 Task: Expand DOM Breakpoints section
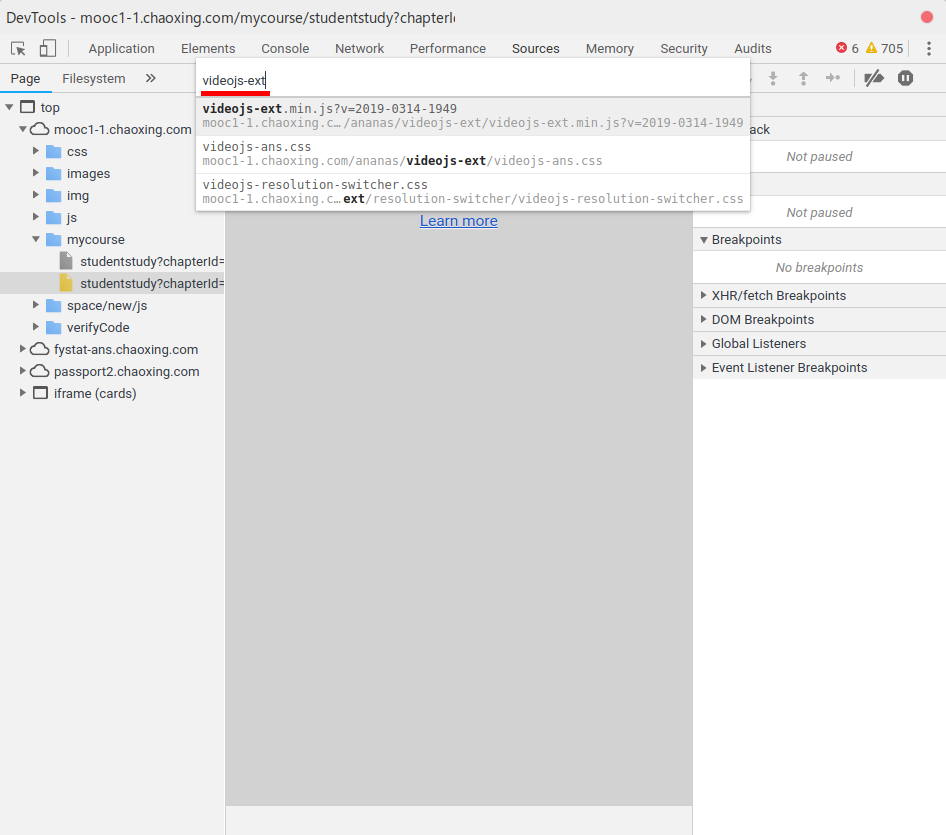coord(703,319)
